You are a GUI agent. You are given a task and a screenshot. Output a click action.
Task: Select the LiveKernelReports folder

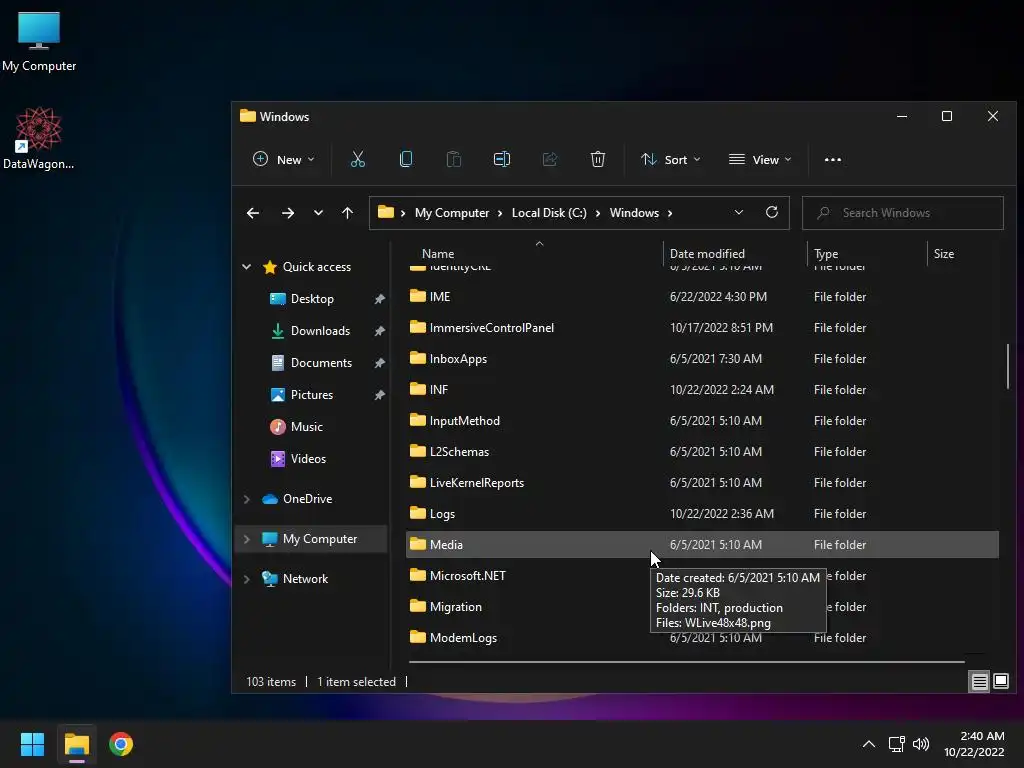[702, 483]
